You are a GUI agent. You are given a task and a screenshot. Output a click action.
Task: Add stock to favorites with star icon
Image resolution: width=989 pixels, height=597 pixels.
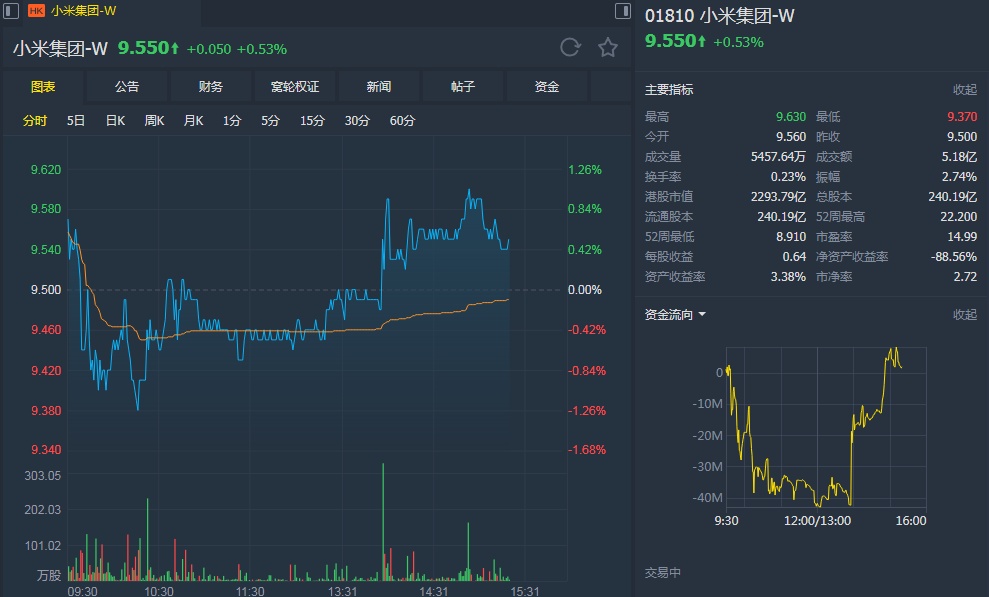pos(608,47)
